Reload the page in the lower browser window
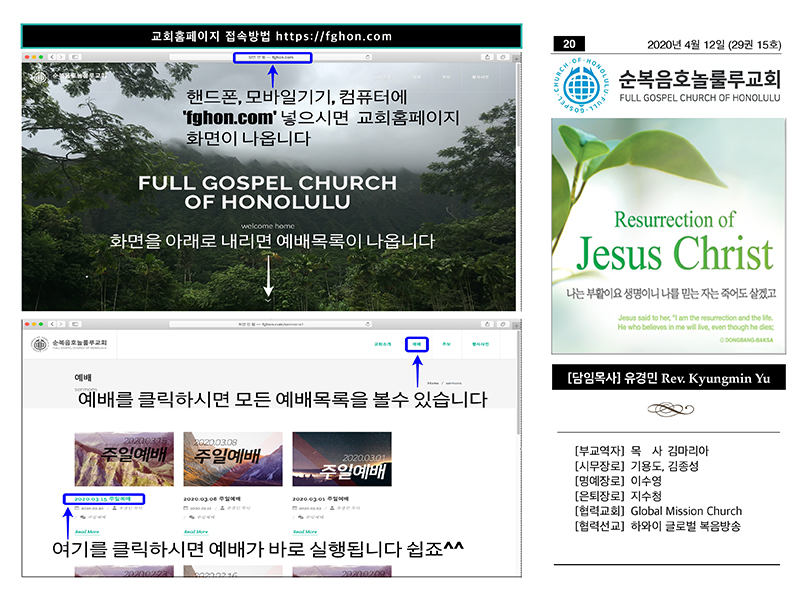Viewport: 792px width, 612px height. 368,324
